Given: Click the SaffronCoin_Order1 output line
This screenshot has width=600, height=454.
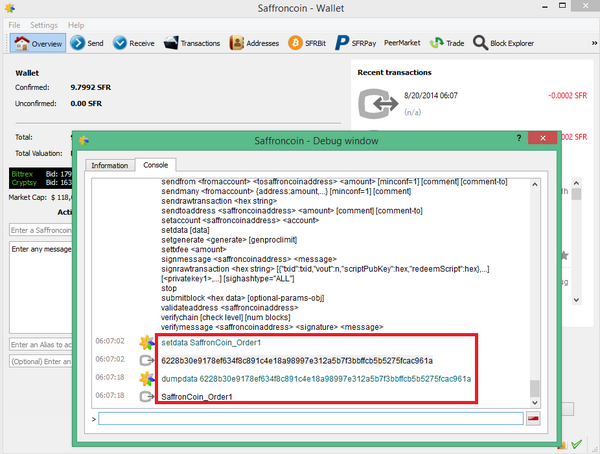Looking at the screenshot, I should coord(197,397).
